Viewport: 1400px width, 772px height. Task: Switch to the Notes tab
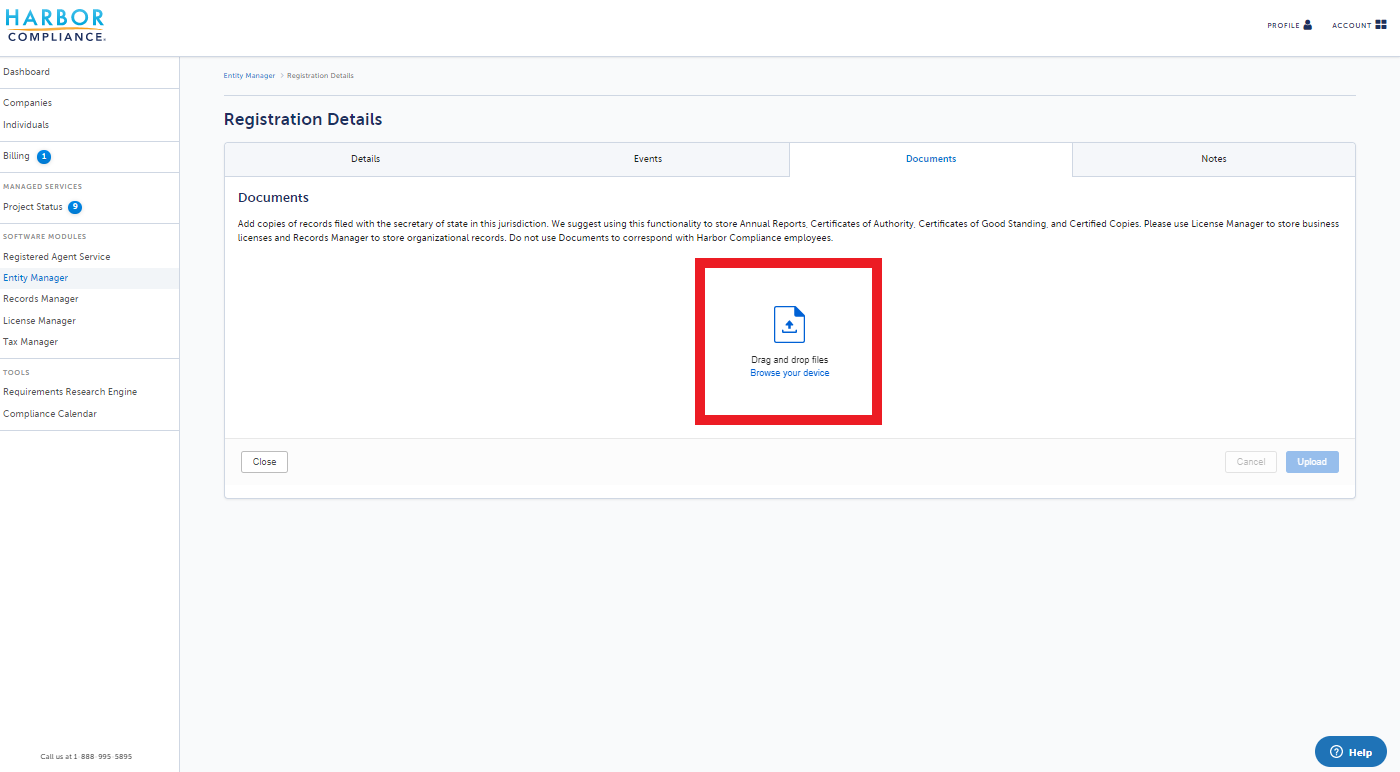click(1214, 159)
